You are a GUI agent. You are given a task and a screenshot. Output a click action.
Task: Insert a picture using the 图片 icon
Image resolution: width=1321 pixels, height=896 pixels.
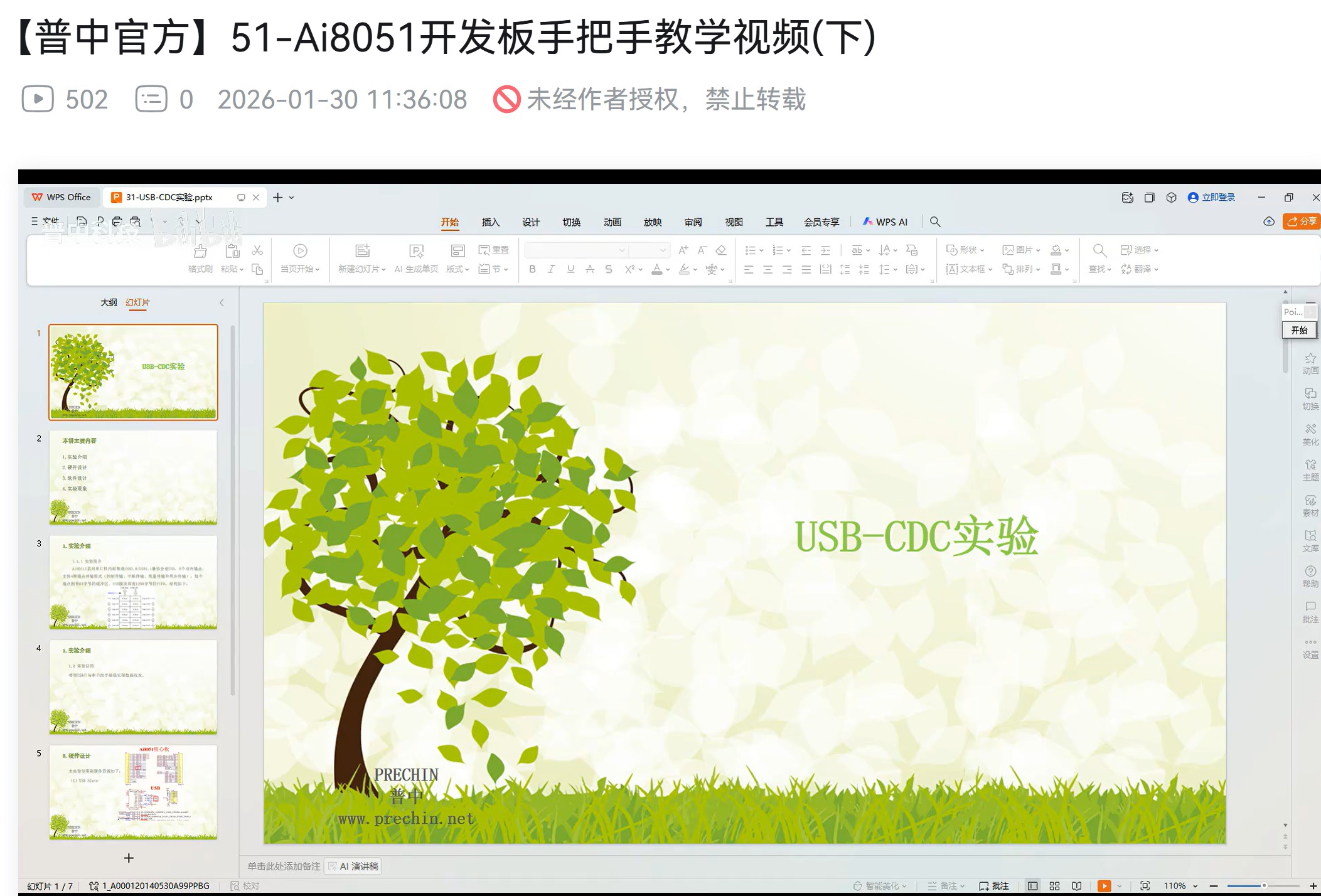(1017, 250)
